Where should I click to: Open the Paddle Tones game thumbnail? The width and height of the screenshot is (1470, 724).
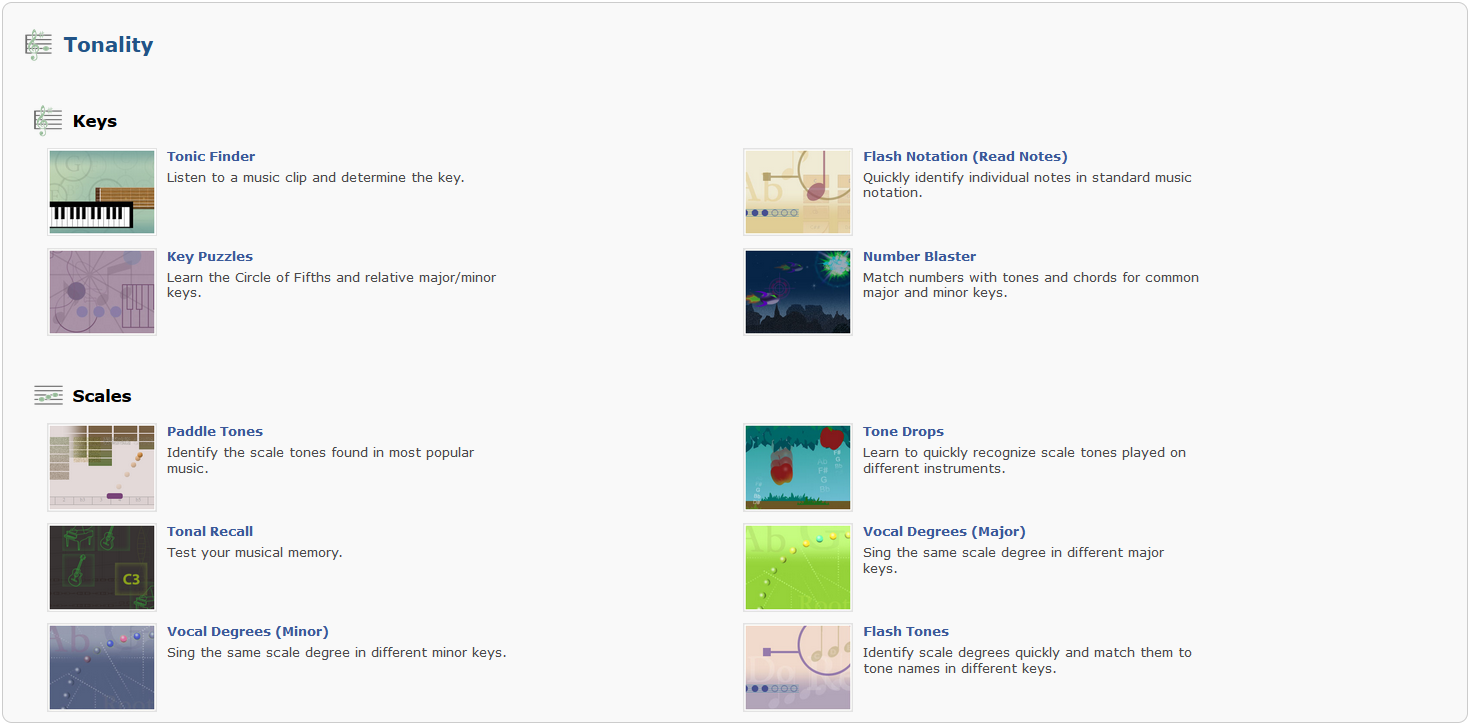pyautogui.click(x=102, y=467)
